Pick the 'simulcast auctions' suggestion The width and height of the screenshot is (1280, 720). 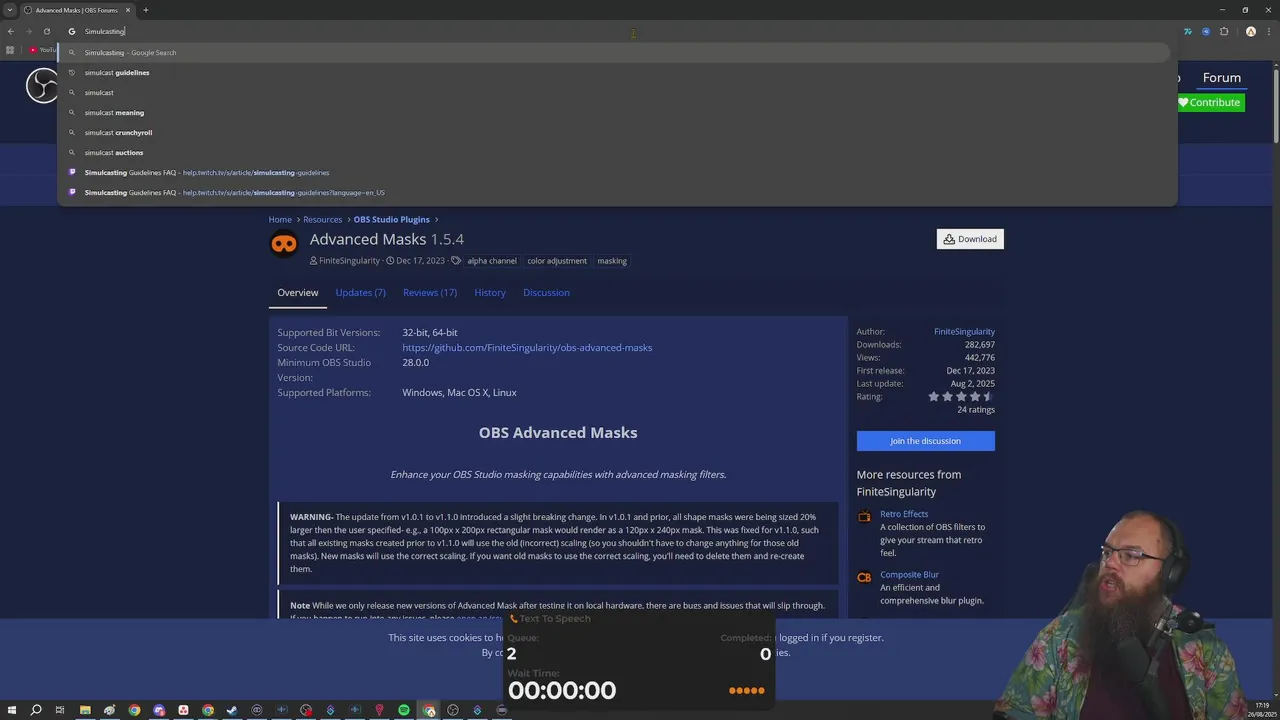(x=616, y=152)
